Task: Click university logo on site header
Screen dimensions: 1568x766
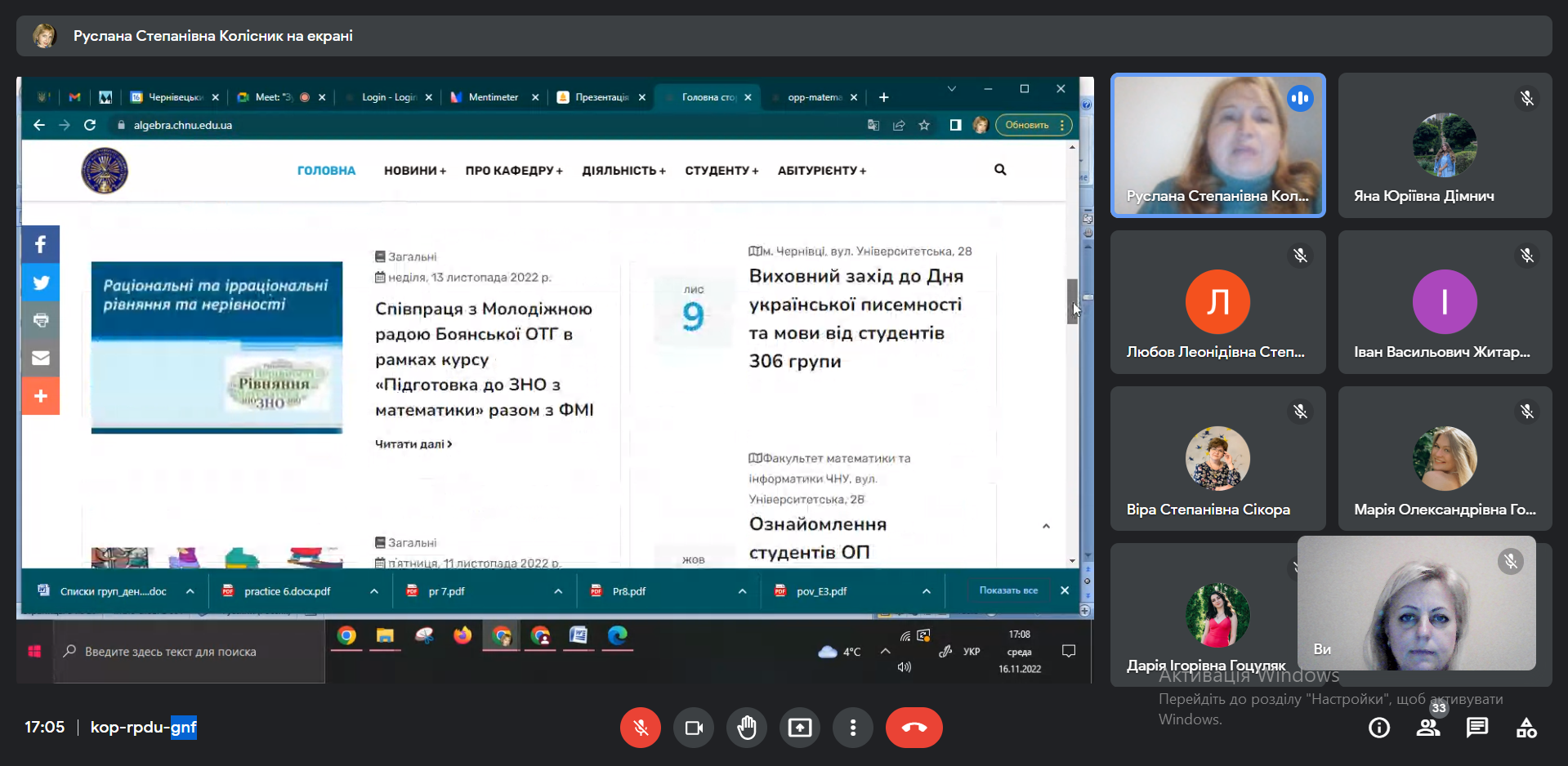Action: coord(105,171)
